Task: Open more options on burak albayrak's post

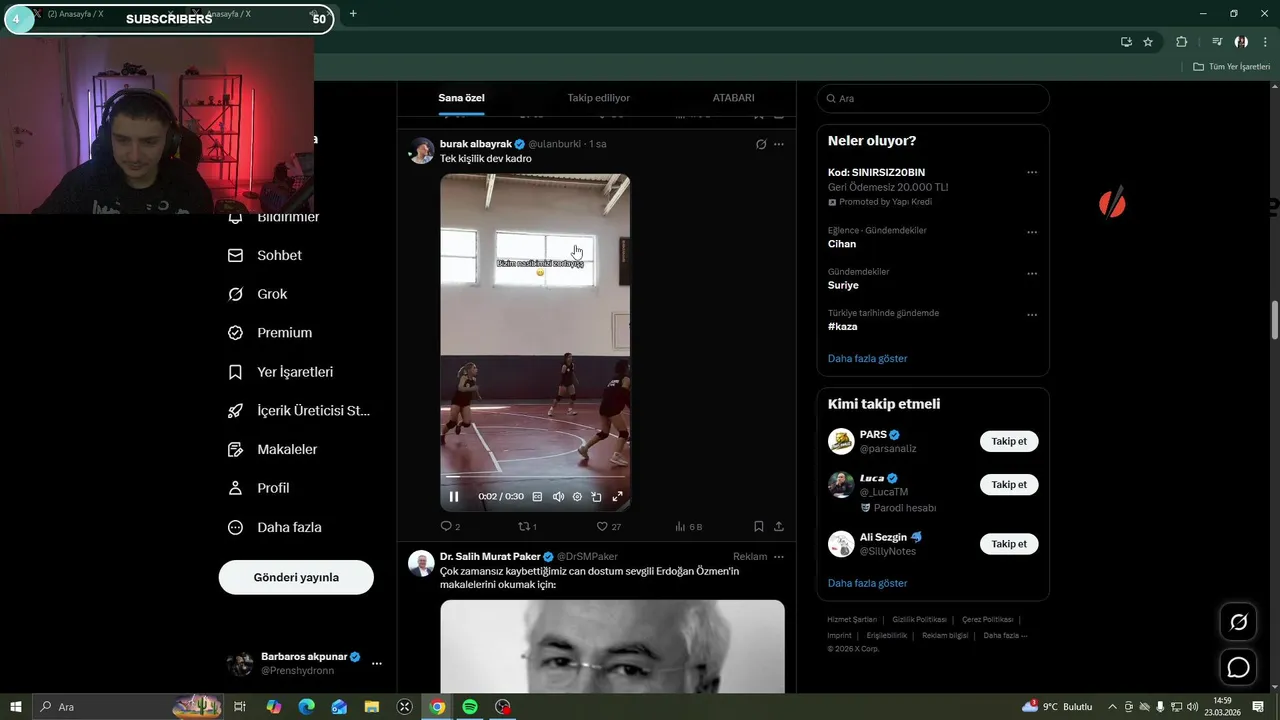Action: pyautogui.click(x=779, y=144)
